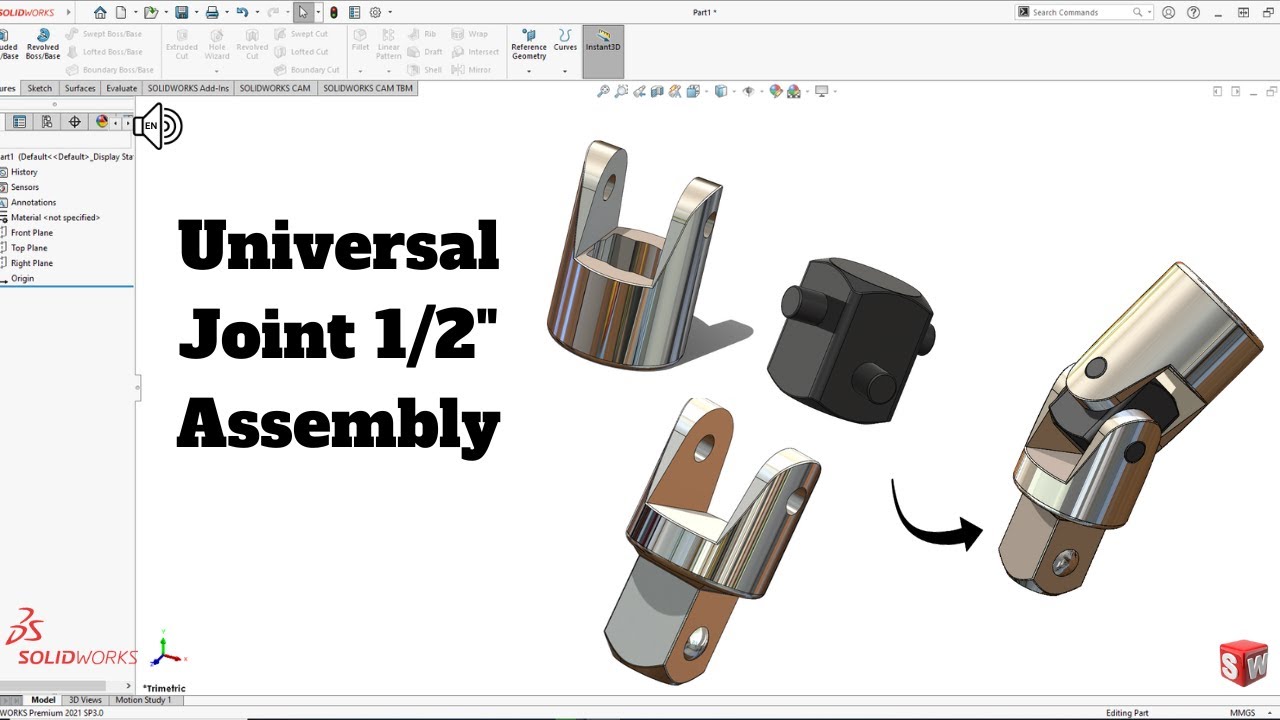The image size is (1280, 720).
Task: Click the Zoom to Area icon
Action: 622,91
